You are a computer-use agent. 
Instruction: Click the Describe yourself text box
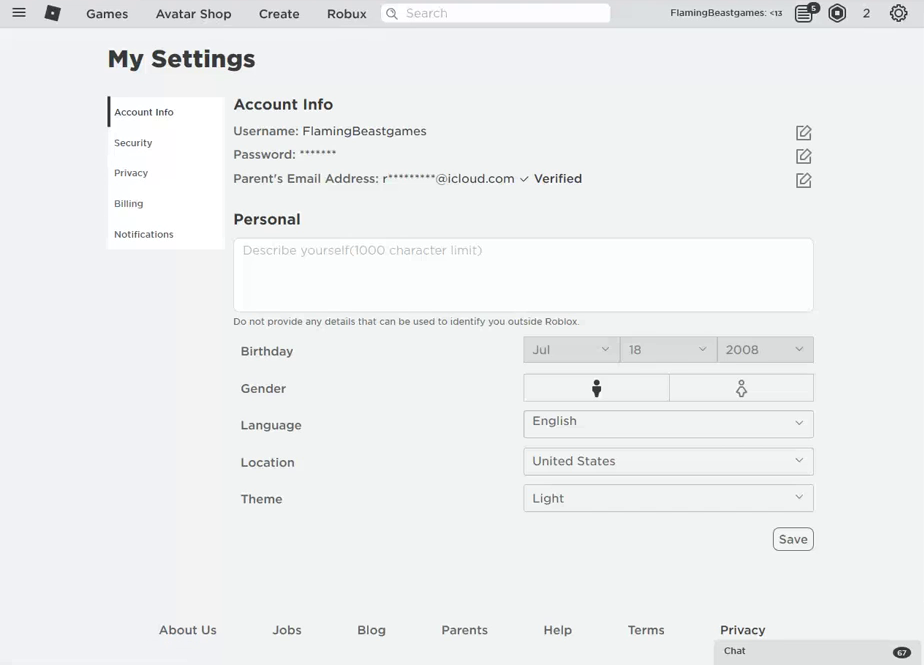[x=523, y=275]
